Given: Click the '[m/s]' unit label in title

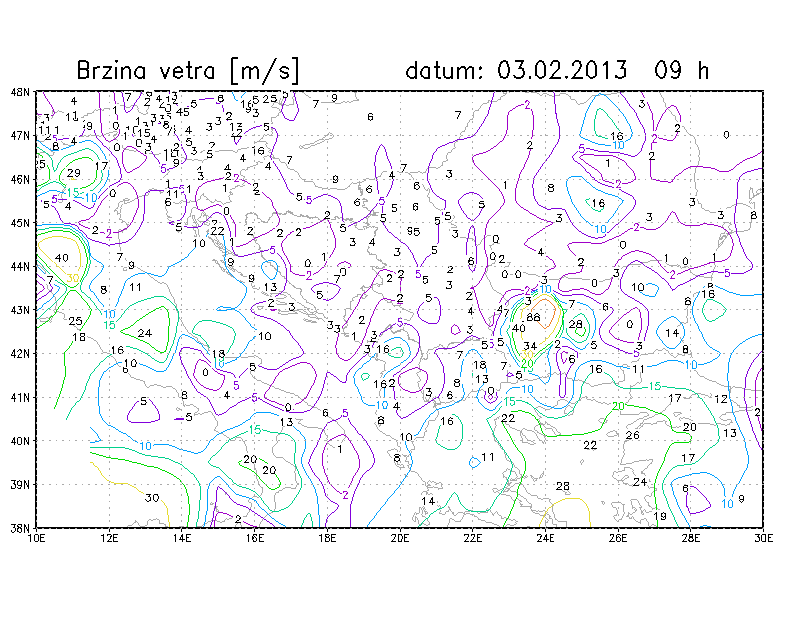Looking at the screenshot, I should (x=264, y=70).
